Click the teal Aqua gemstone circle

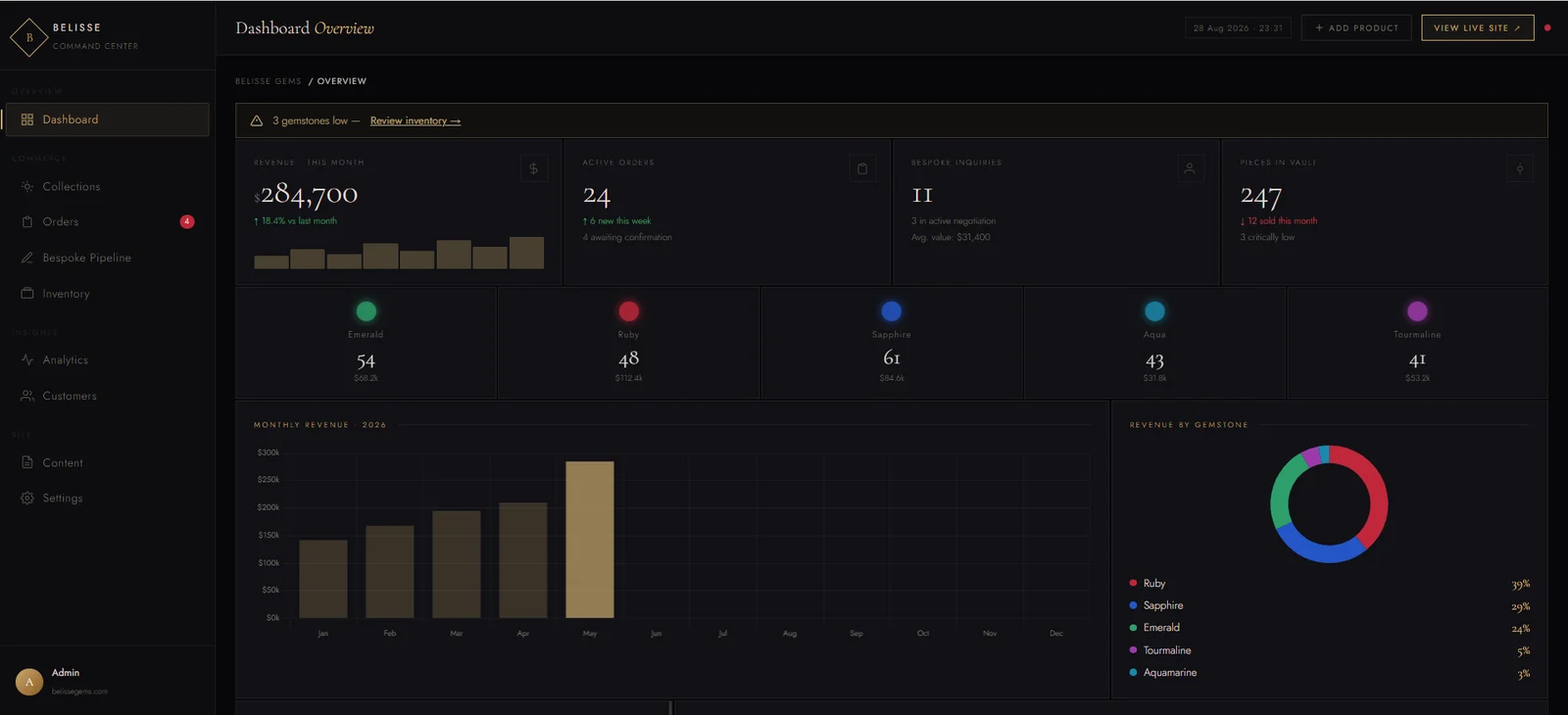(1154, 311)
